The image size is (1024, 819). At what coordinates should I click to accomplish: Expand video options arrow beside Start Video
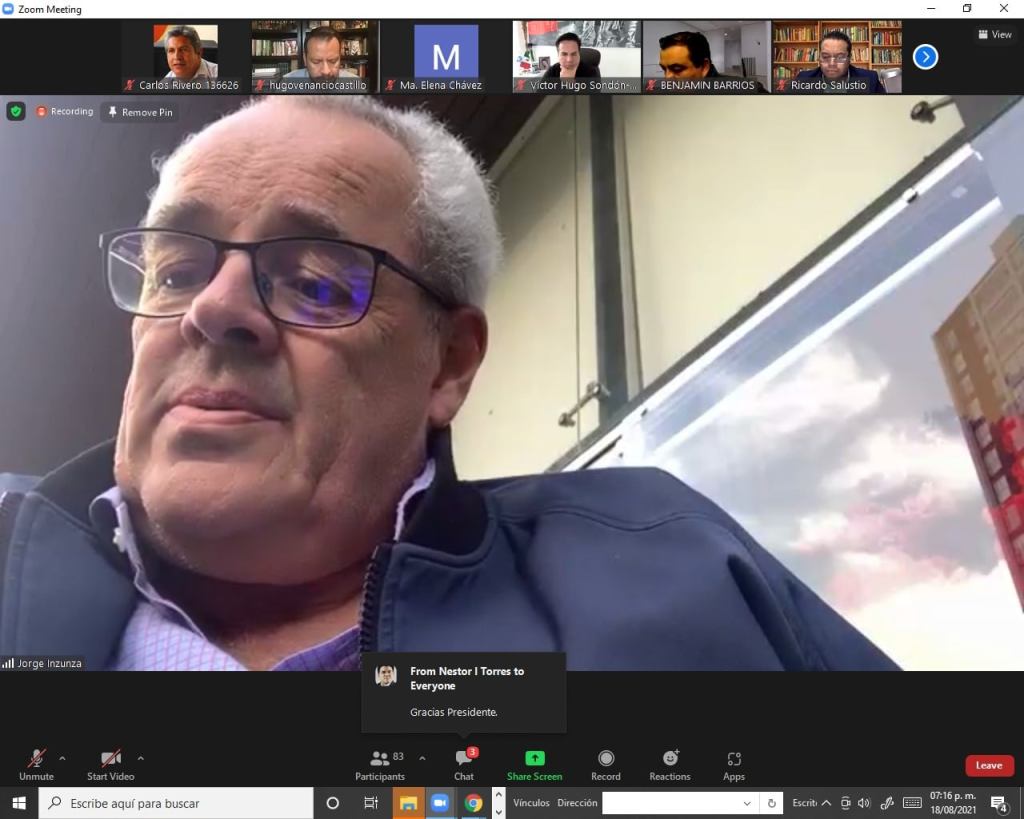tap(140, 758)
